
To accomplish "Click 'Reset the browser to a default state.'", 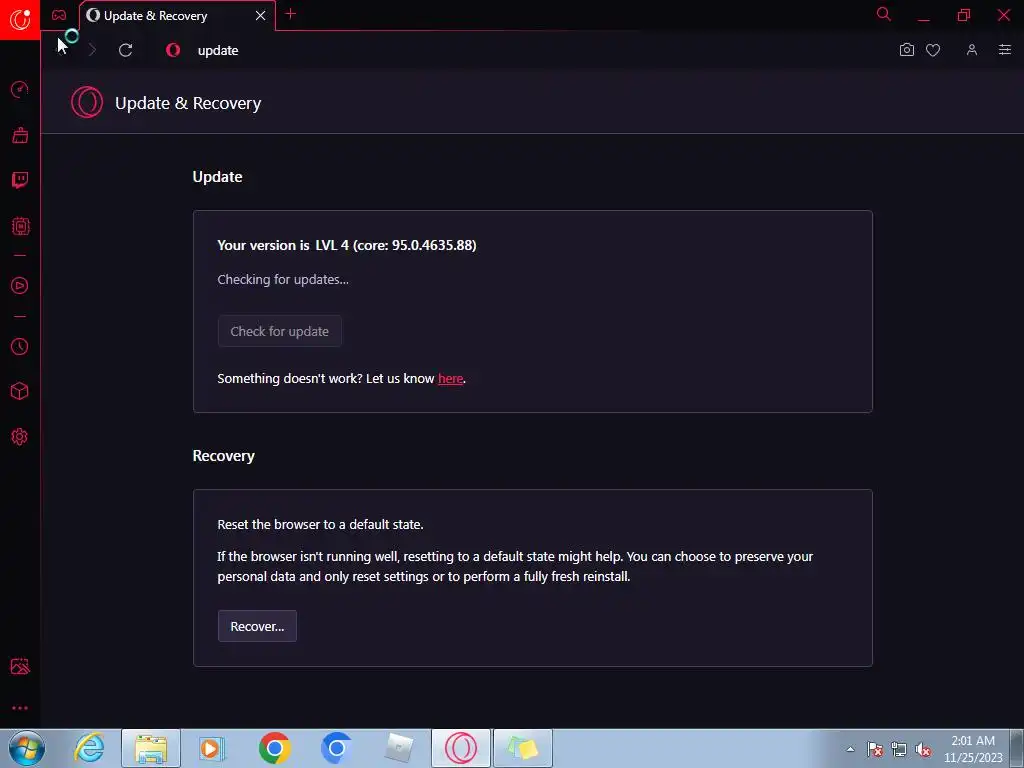I will click(320, 524).
